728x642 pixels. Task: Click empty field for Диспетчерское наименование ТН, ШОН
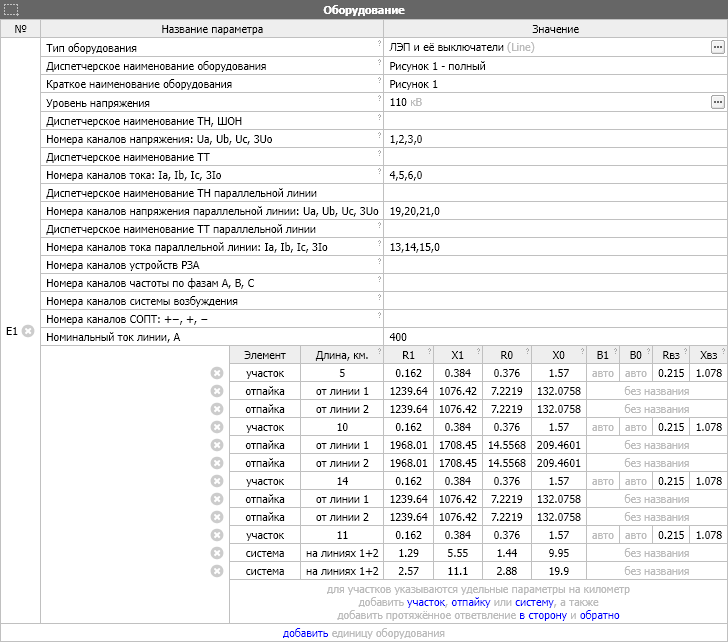point(555,121)
